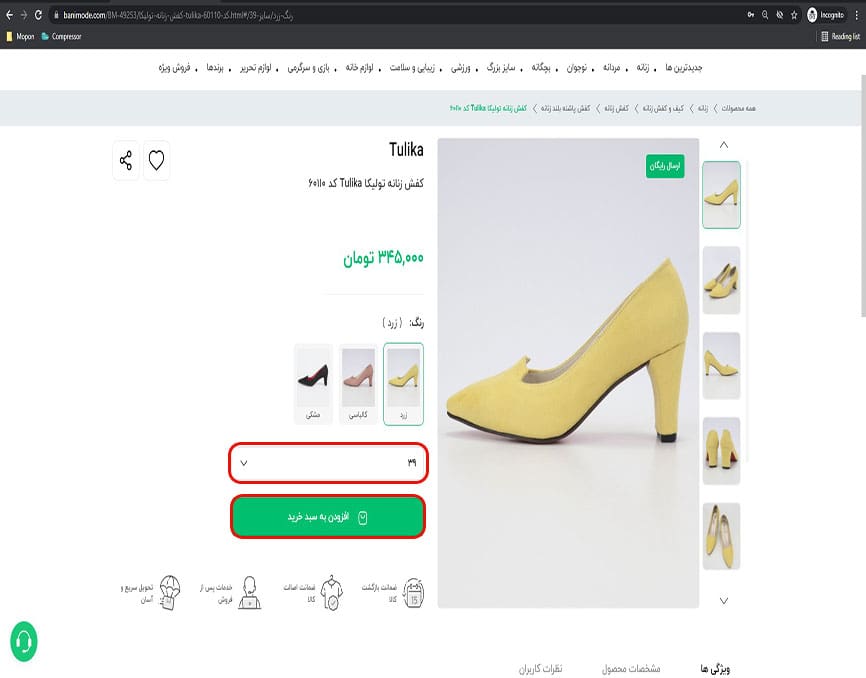Select the pink (گلبهی) color option
This screenshot has height=678, width=866.
coord(358,384)
